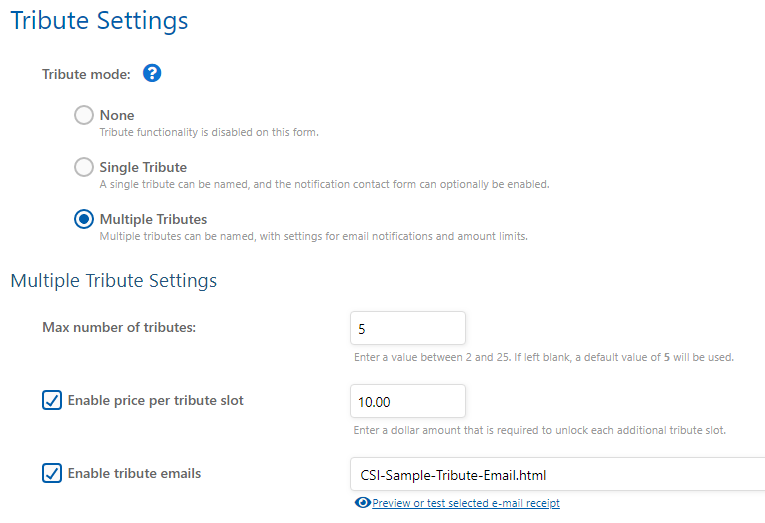The image size is (765, 523).
Task: Click the blue Tribute mode help icon
Action: pos(152,73)
